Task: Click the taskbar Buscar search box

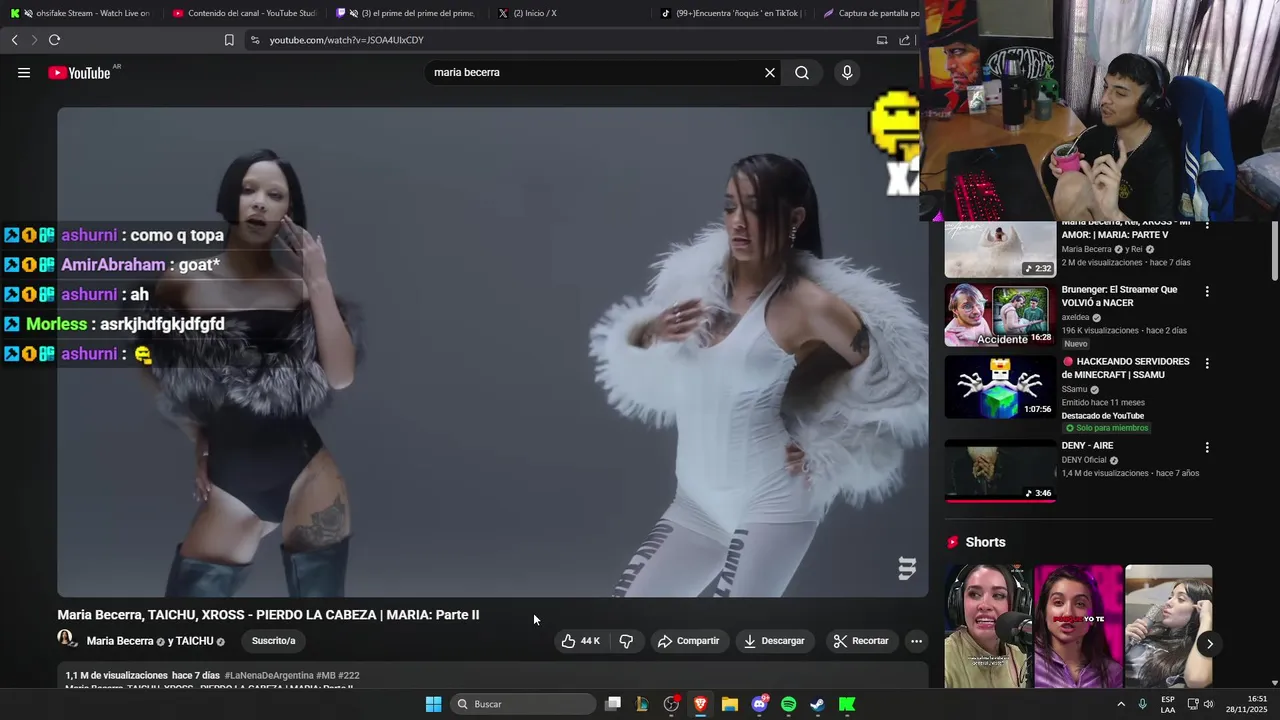Action: [x=524, y=704]
